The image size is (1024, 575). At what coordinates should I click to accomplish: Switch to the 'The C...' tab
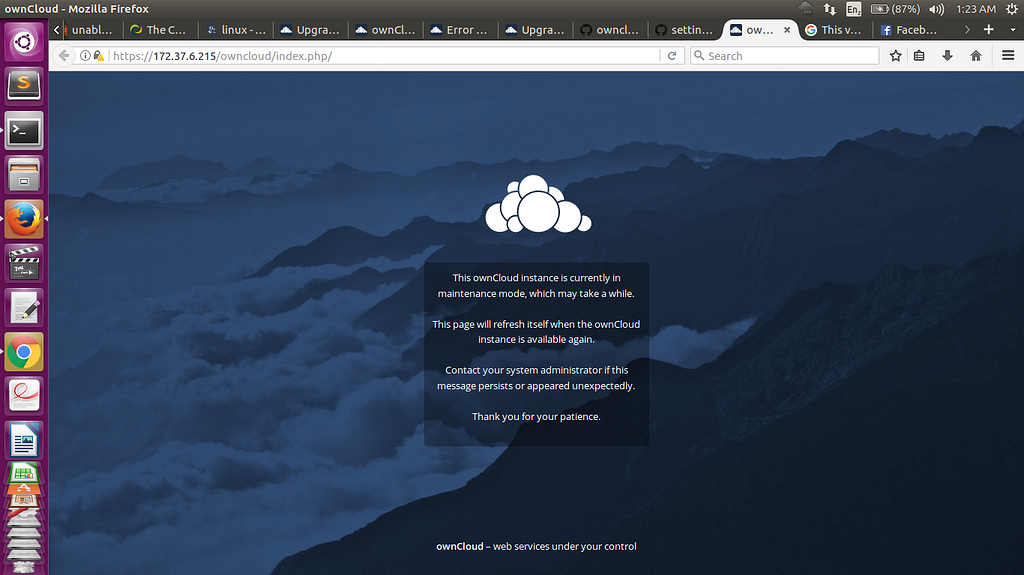pos(158,29)
